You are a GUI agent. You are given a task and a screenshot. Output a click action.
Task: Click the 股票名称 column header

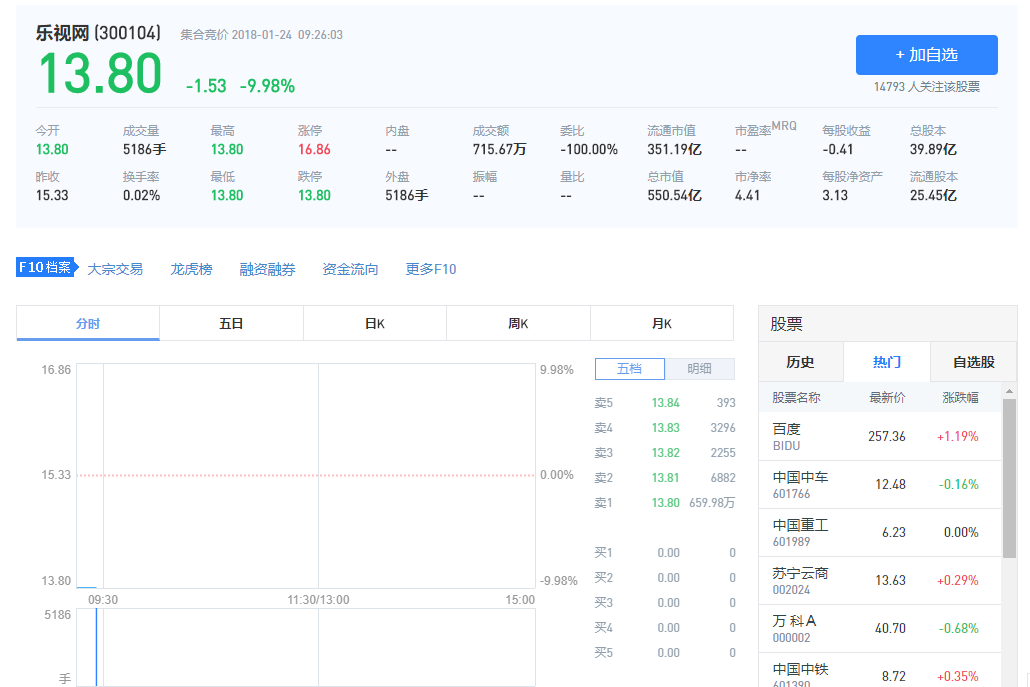(796, 397)
